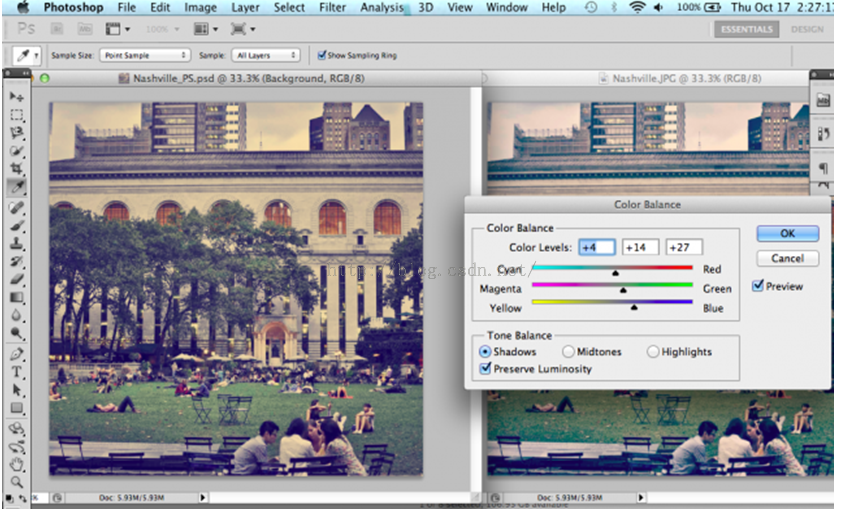Cancel the Color Balance dialog
The width and height of the screenshot is (847, 519).
[787, 258]
